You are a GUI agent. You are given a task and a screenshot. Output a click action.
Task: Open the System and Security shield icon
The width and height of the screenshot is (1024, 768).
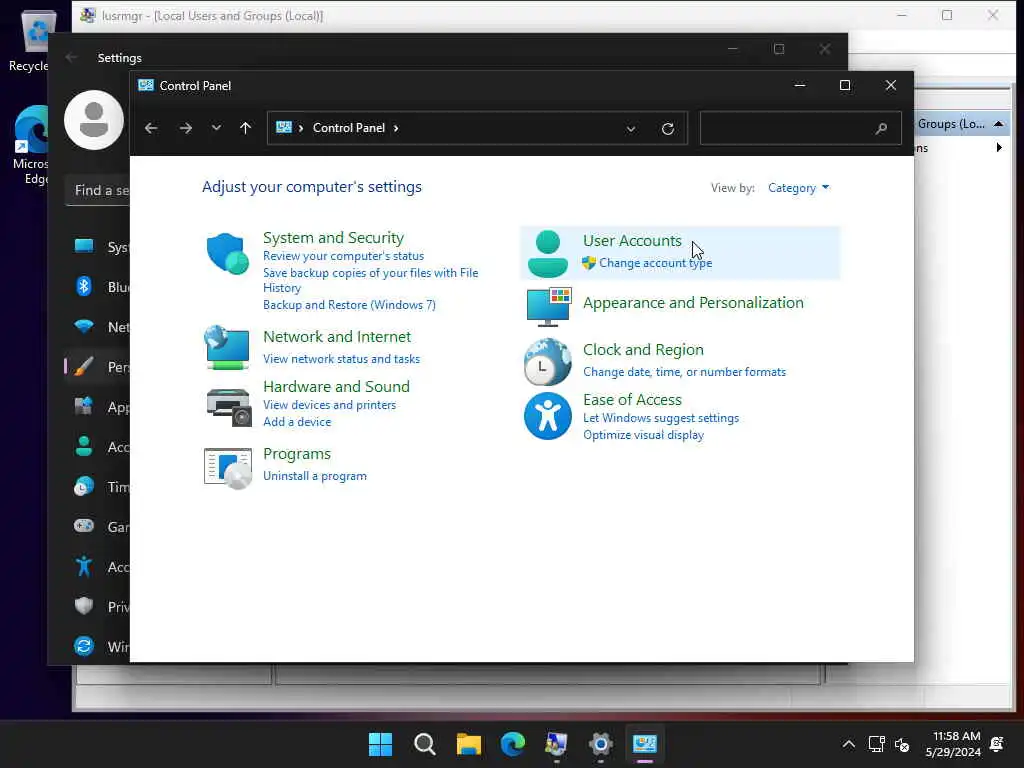[227, 253]
